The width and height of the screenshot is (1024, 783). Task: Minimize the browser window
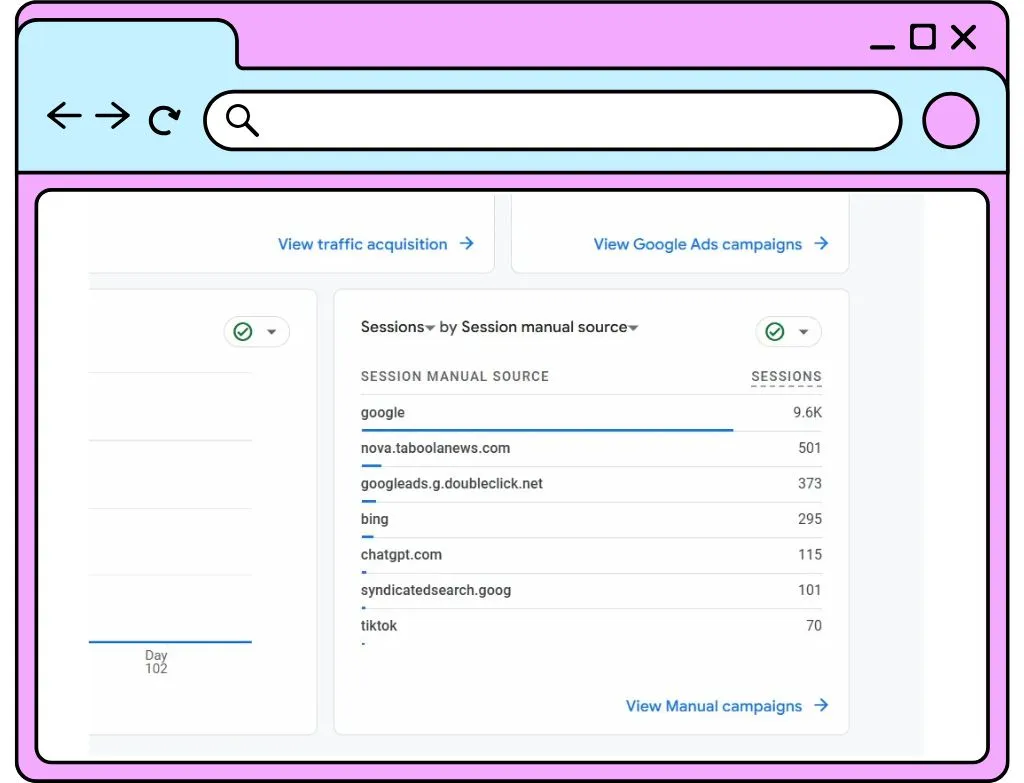[x=882, y=46]
